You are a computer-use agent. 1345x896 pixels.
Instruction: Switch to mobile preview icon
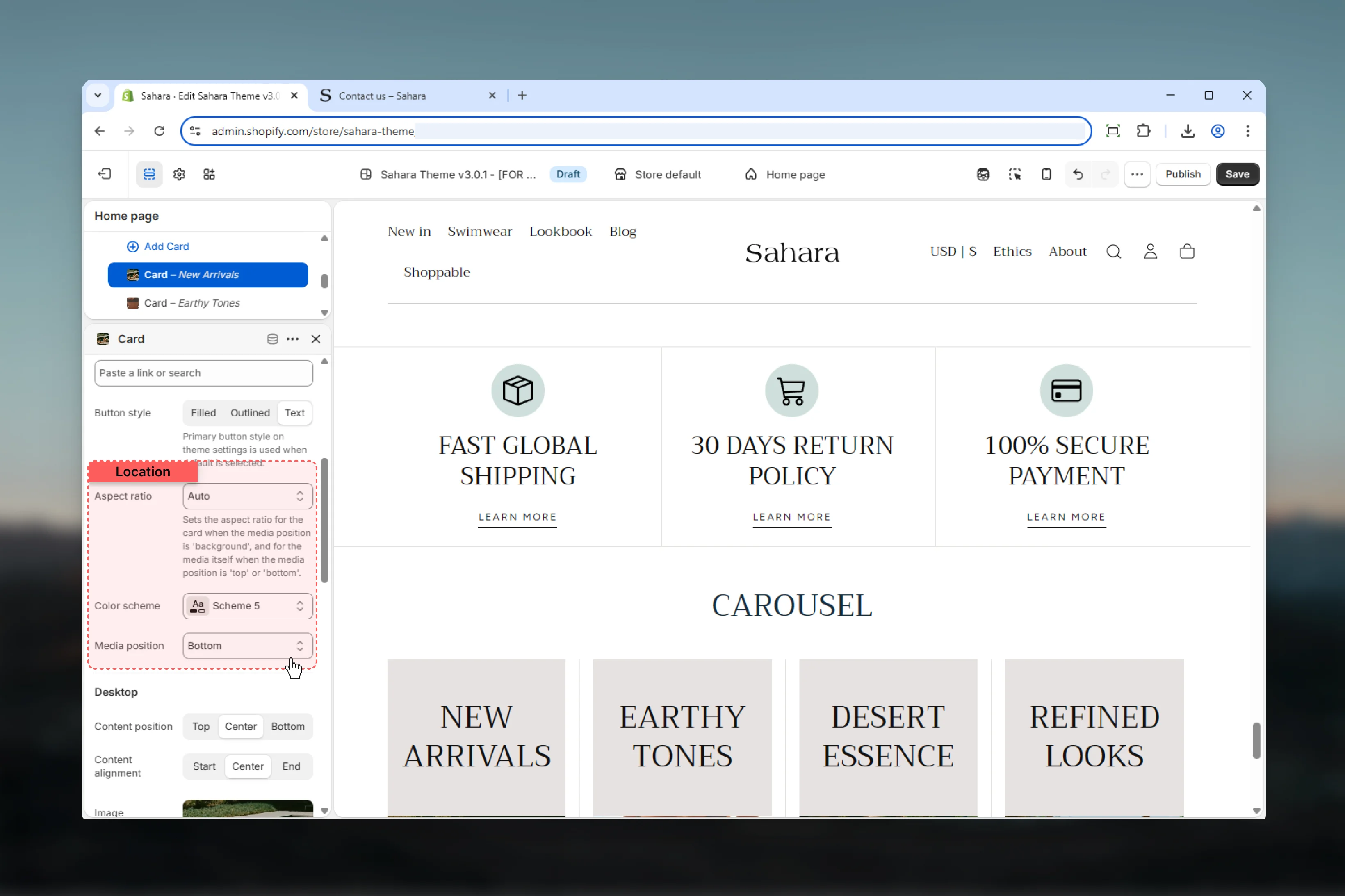pyautogui.click(x=1046, y=174)
